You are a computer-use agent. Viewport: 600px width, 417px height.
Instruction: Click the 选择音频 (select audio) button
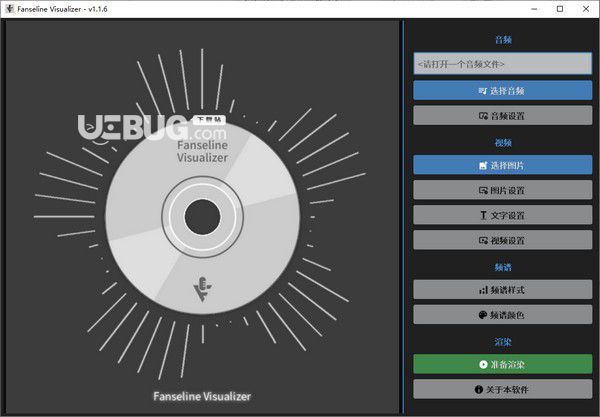coord(502,91)
